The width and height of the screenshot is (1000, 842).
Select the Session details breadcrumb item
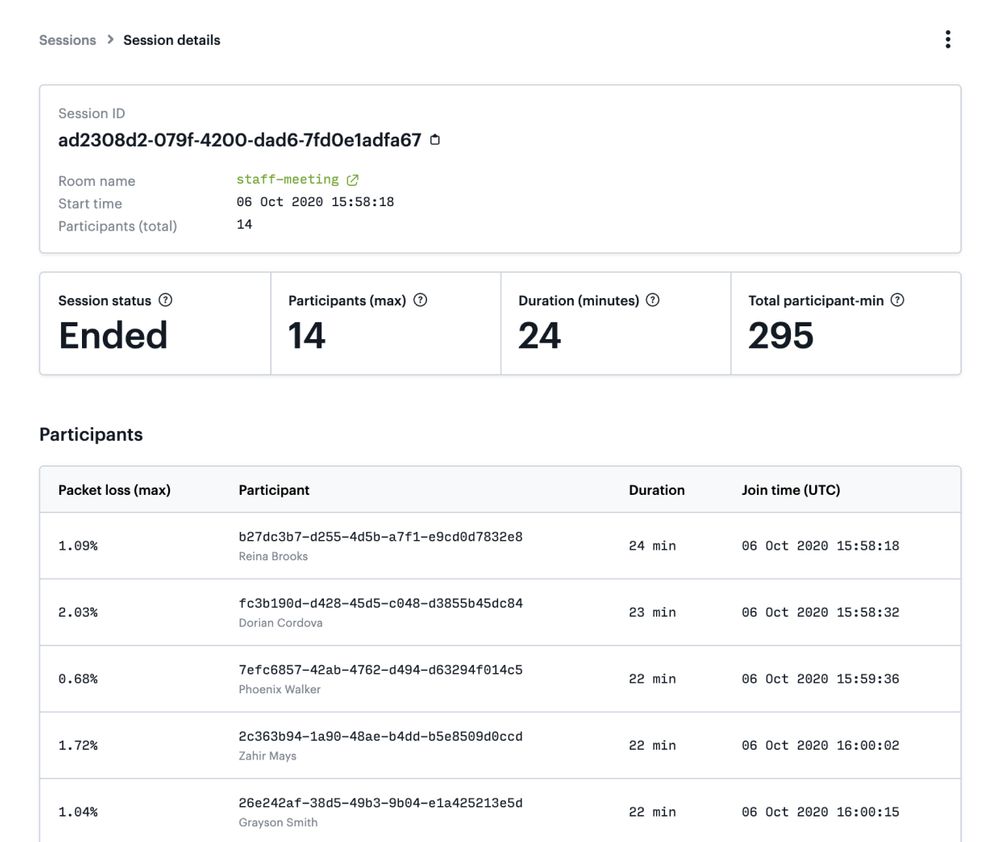tap(171, 40)
